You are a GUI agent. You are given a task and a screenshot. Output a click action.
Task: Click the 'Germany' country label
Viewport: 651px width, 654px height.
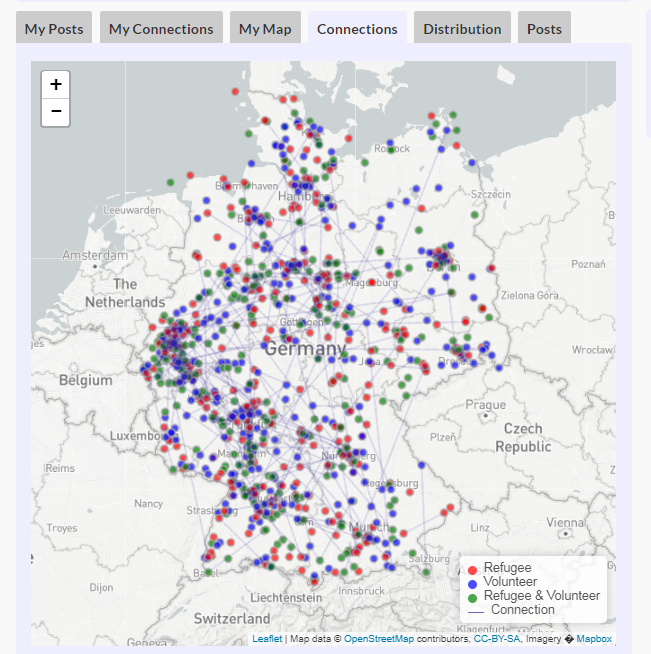305,349
